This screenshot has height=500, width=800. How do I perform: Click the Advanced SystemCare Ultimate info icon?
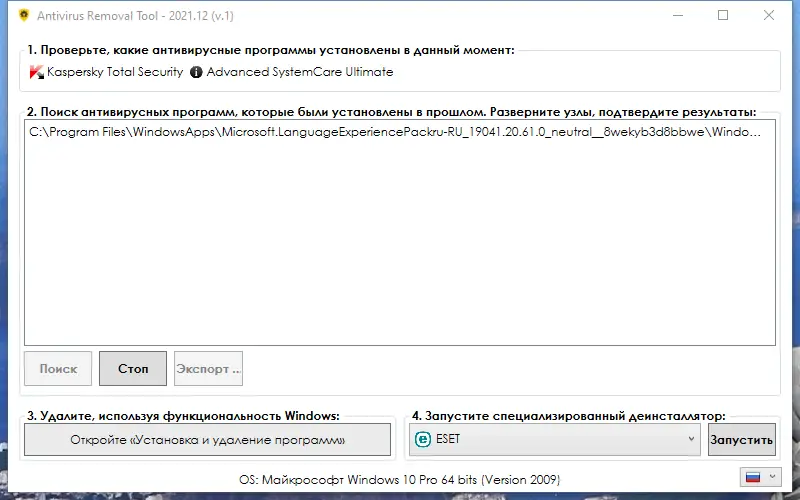(x=196, y=72)
